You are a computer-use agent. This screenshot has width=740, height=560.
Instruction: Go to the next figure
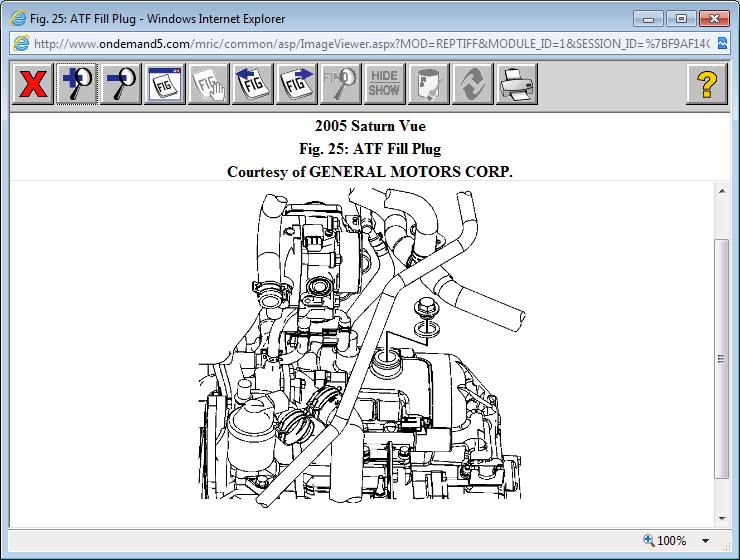[297, 84]
